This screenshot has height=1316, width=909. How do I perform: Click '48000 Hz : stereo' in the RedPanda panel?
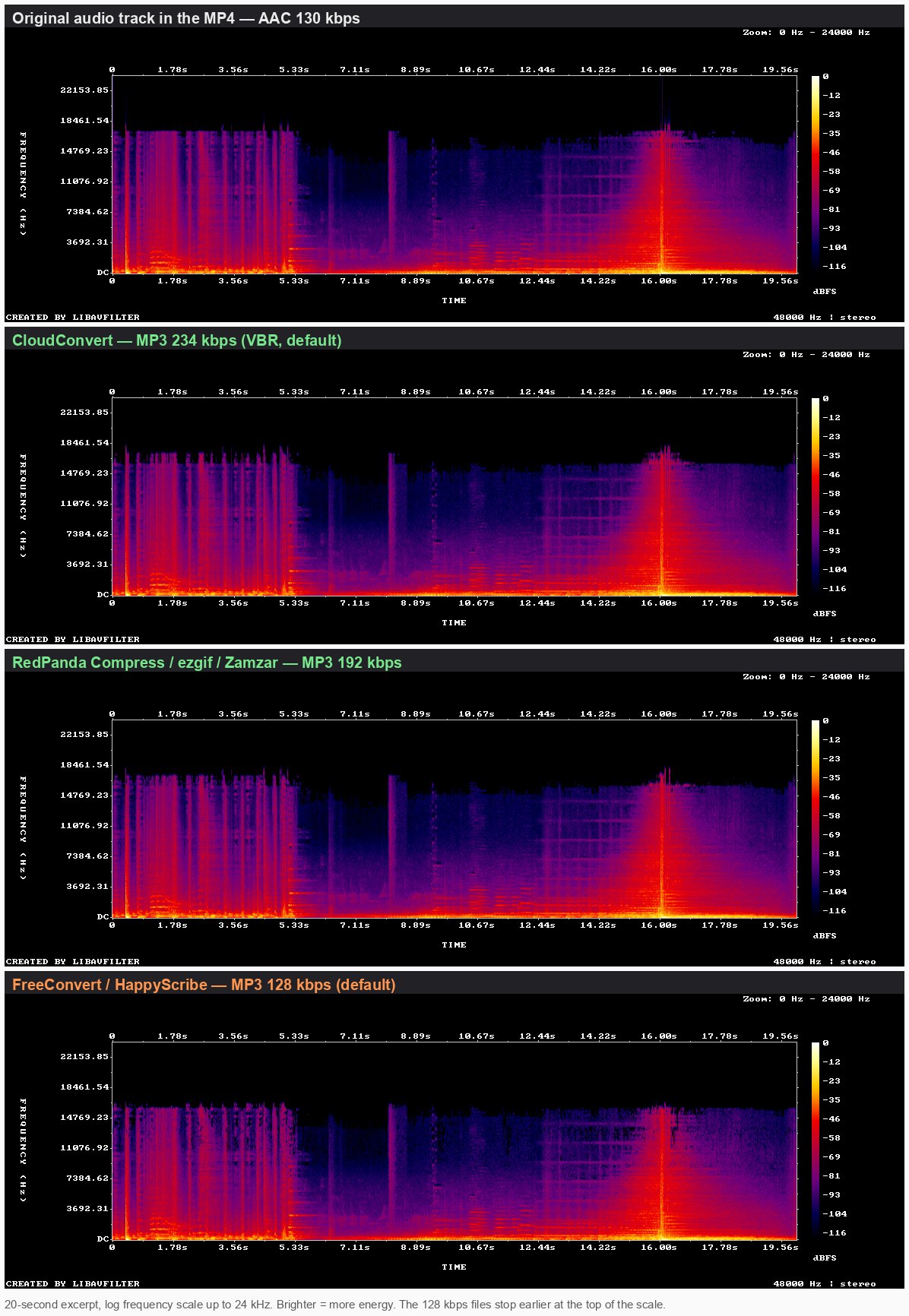[825, 962]
